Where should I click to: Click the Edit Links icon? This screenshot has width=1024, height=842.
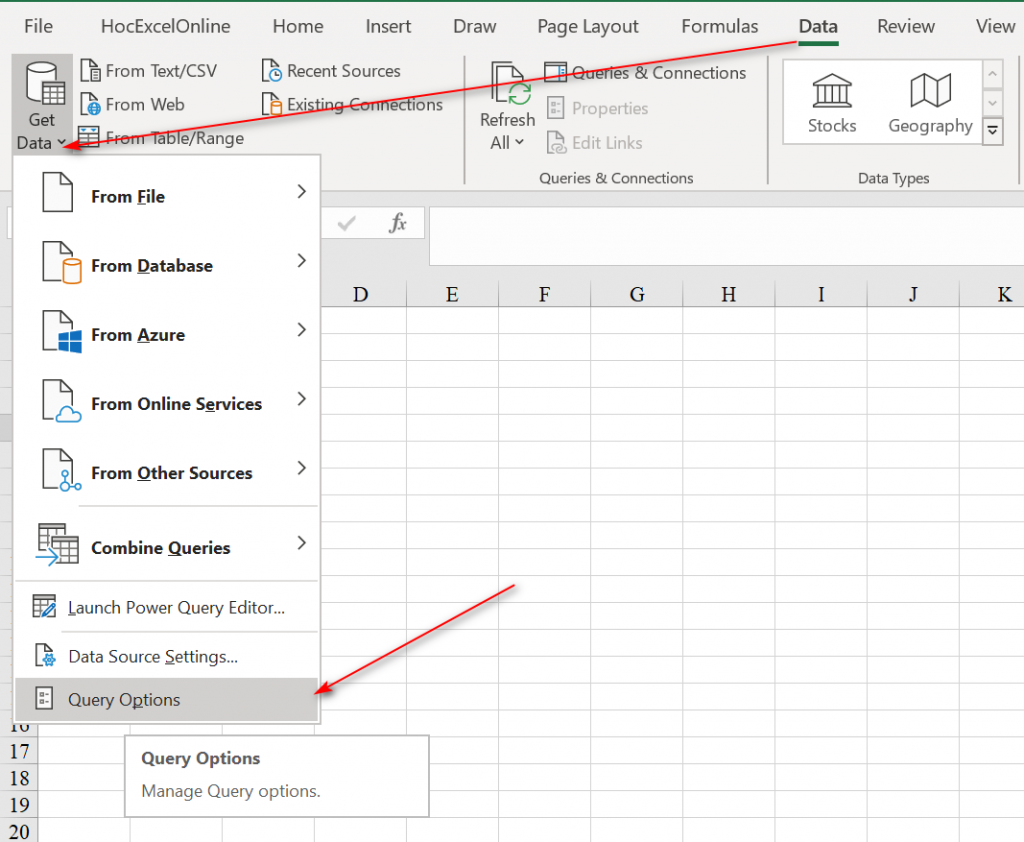(x=556, y=142)
